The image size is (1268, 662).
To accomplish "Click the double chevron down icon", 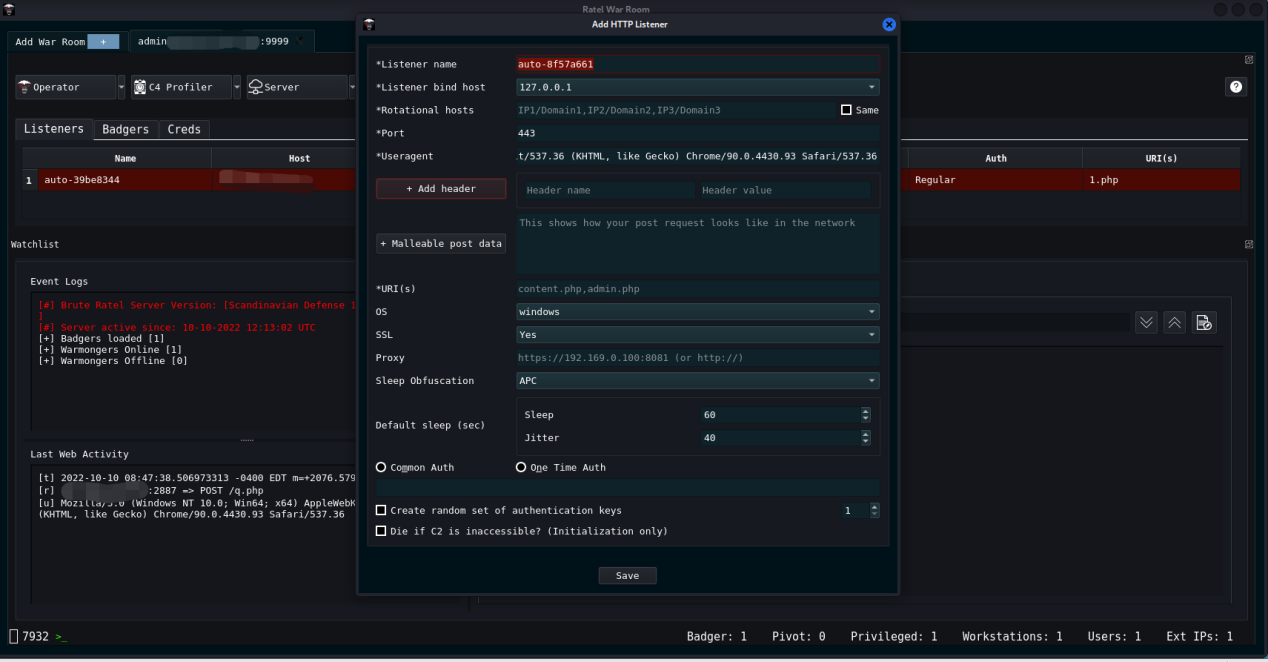I will click(x=1147, y=322).
